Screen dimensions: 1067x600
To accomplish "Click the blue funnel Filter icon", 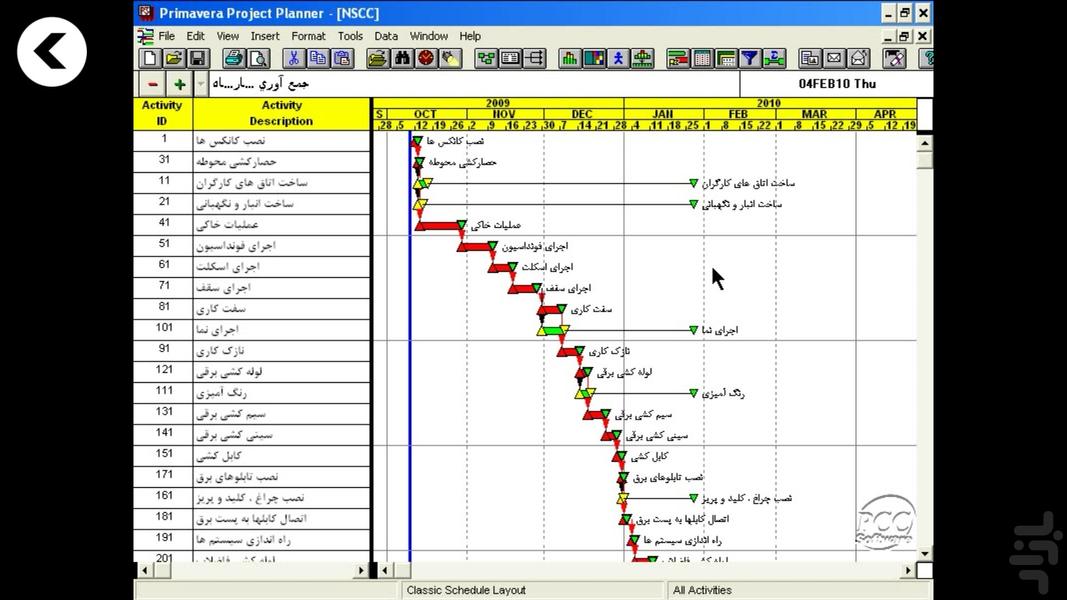I will (749, 59).
